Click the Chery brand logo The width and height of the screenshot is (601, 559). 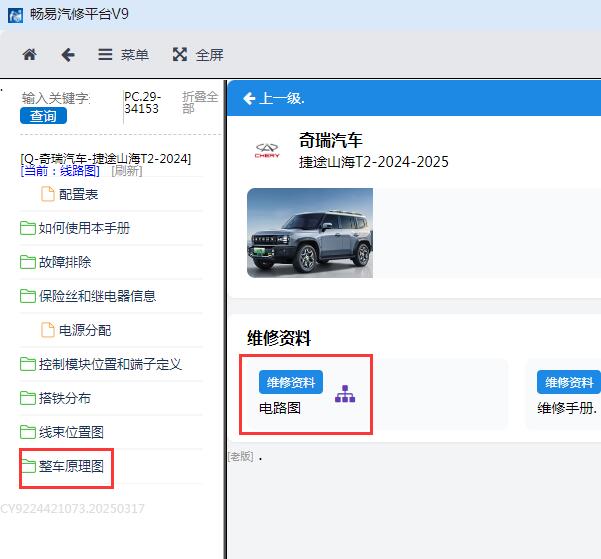click(267, 150)
